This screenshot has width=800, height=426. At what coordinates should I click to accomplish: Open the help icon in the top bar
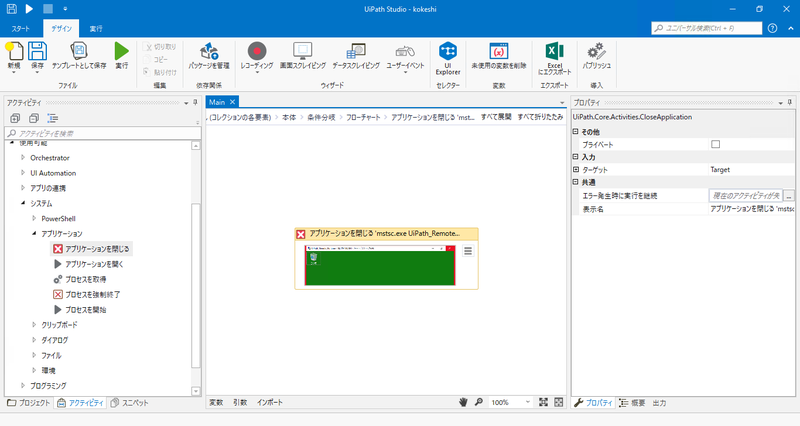click(772, 28)
